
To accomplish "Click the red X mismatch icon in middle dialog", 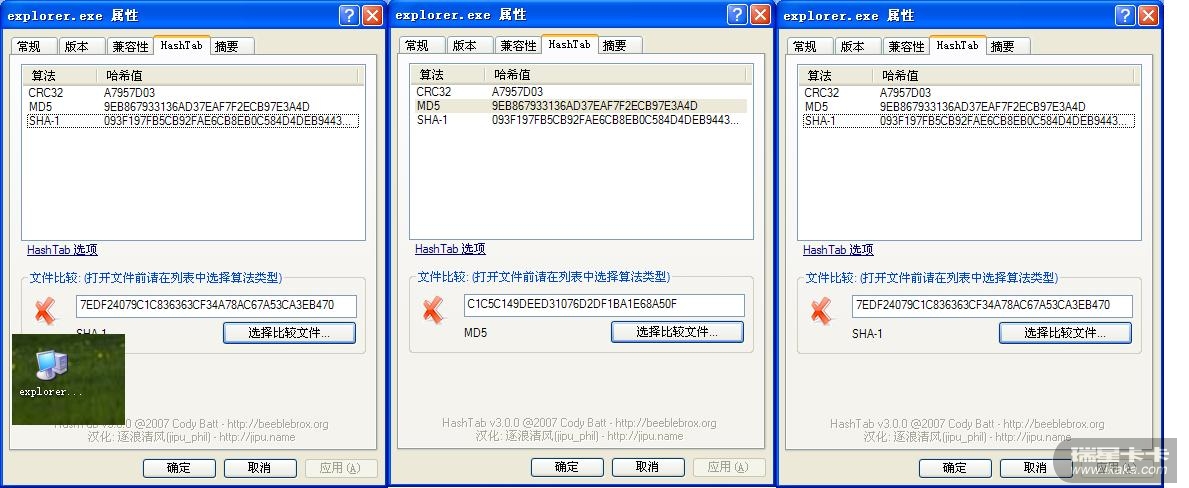I will 433,309.
